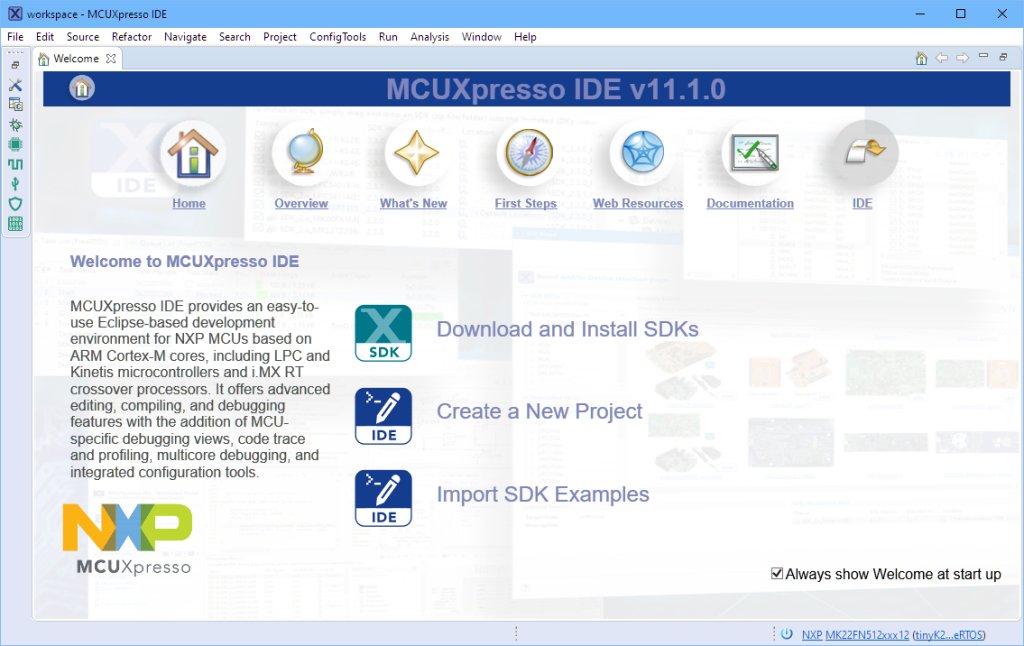
Task: Click the power icon in the status bar
Action: [787, 634]
